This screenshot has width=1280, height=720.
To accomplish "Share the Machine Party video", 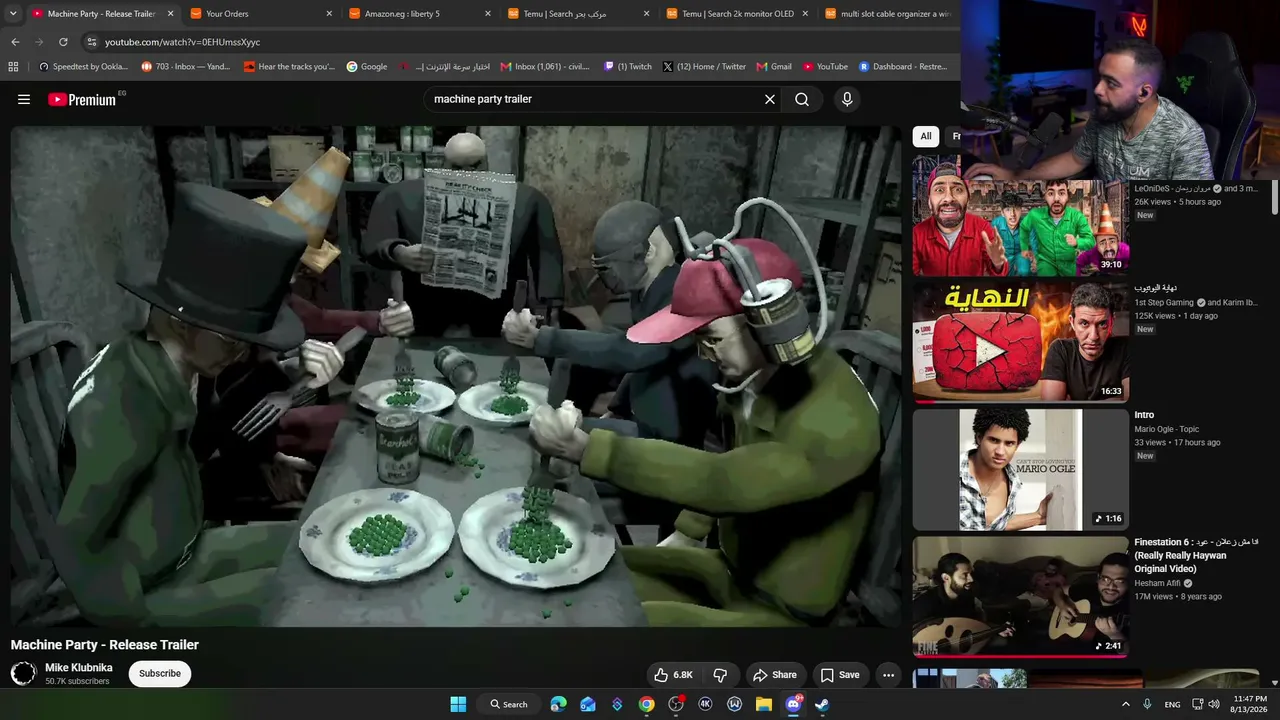I will point(775,675).
